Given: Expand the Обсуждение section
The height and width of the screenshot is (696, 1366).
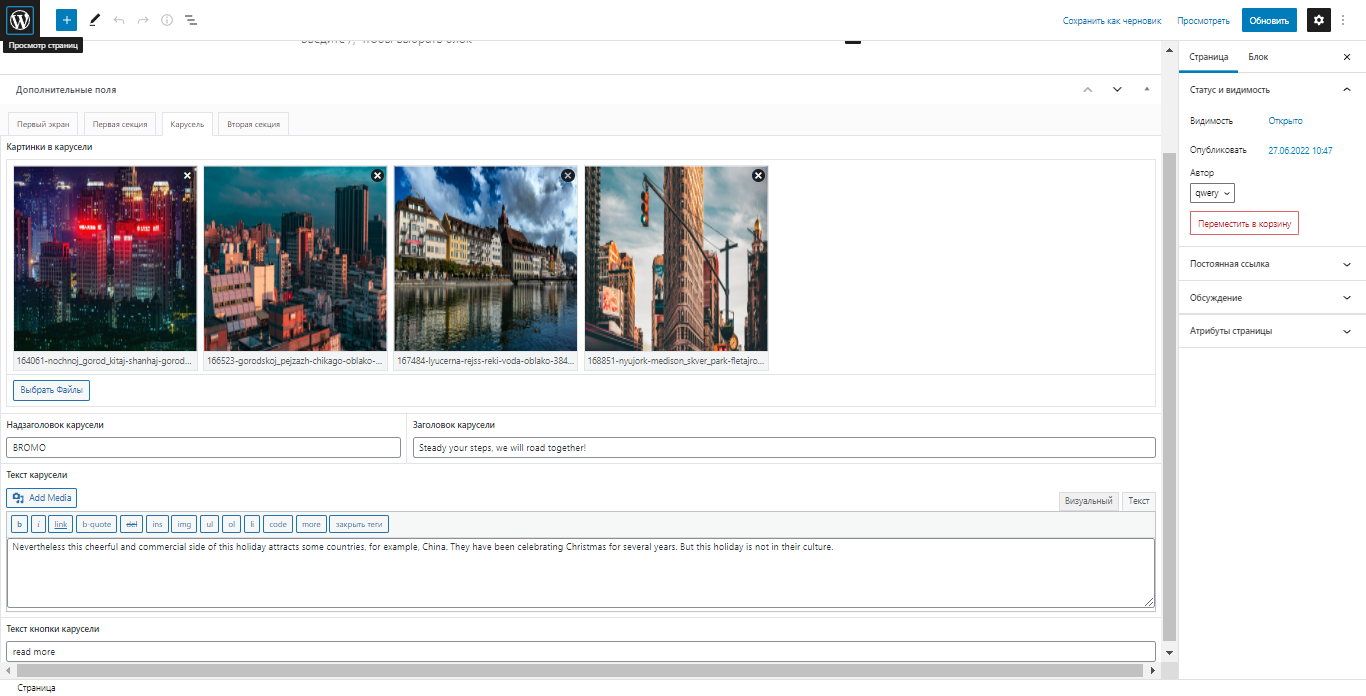Looking at the screenshot, I should coord(1272,298).
